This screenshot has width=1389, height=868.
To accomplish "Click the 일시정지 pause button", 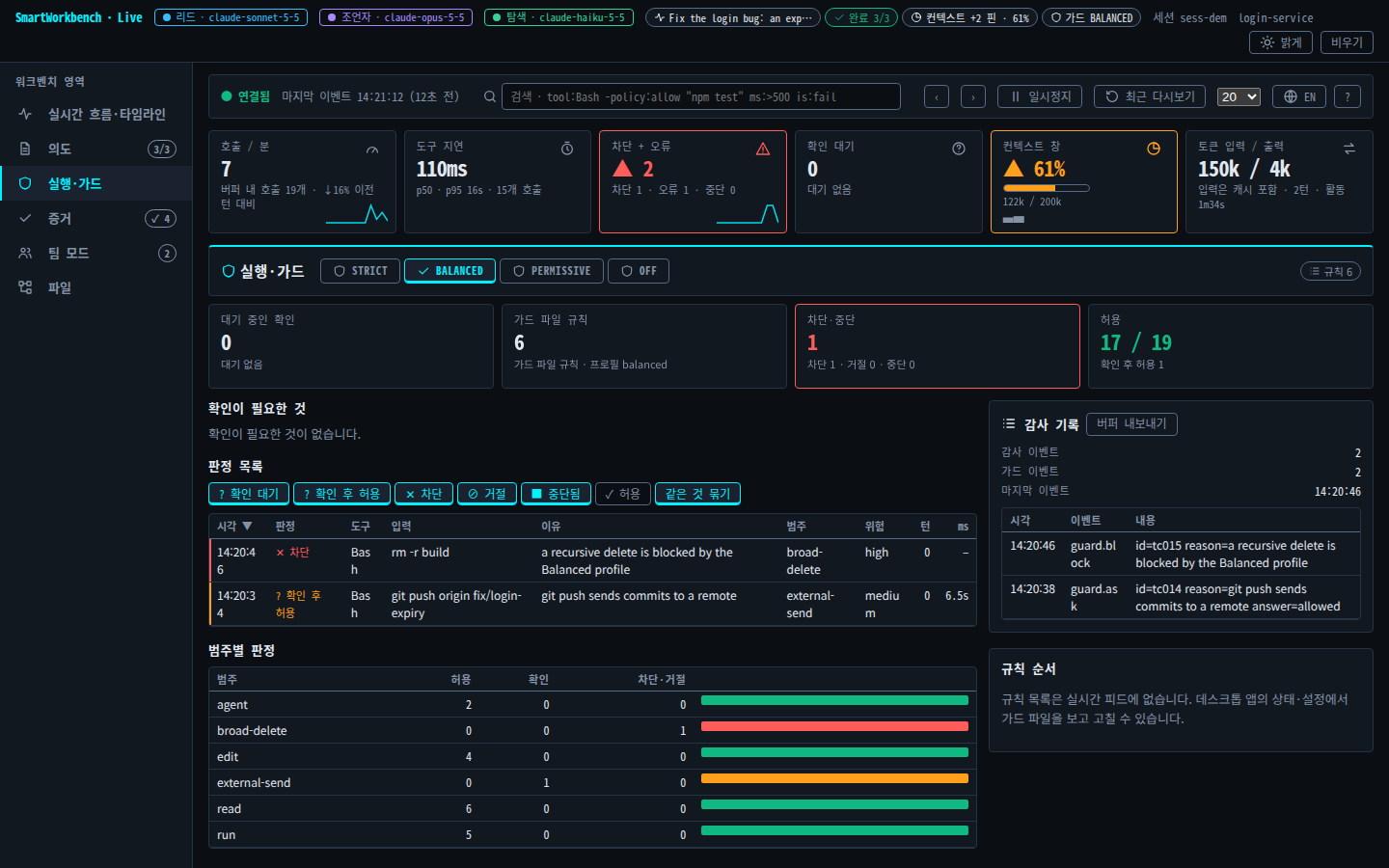I will coord(1040,96).
